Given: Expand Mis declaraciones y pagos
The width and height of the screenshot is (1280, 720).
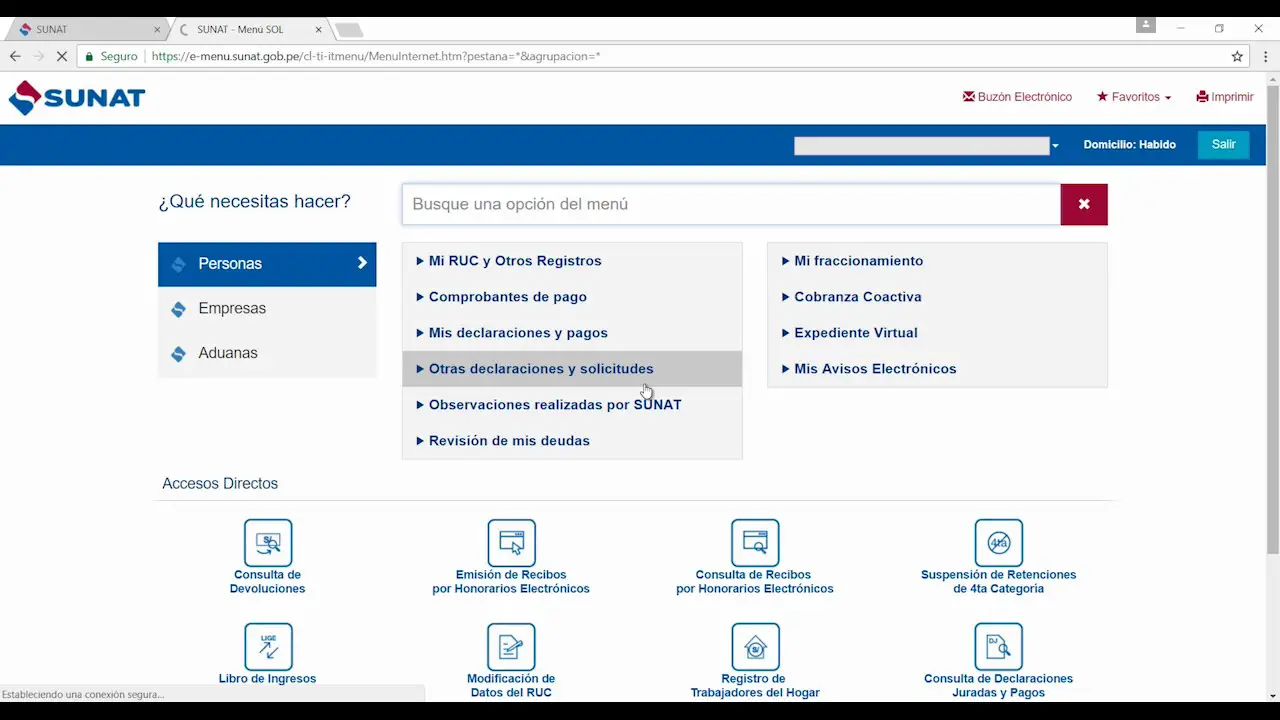Looking at the screenshot, I should click(572, 333).
